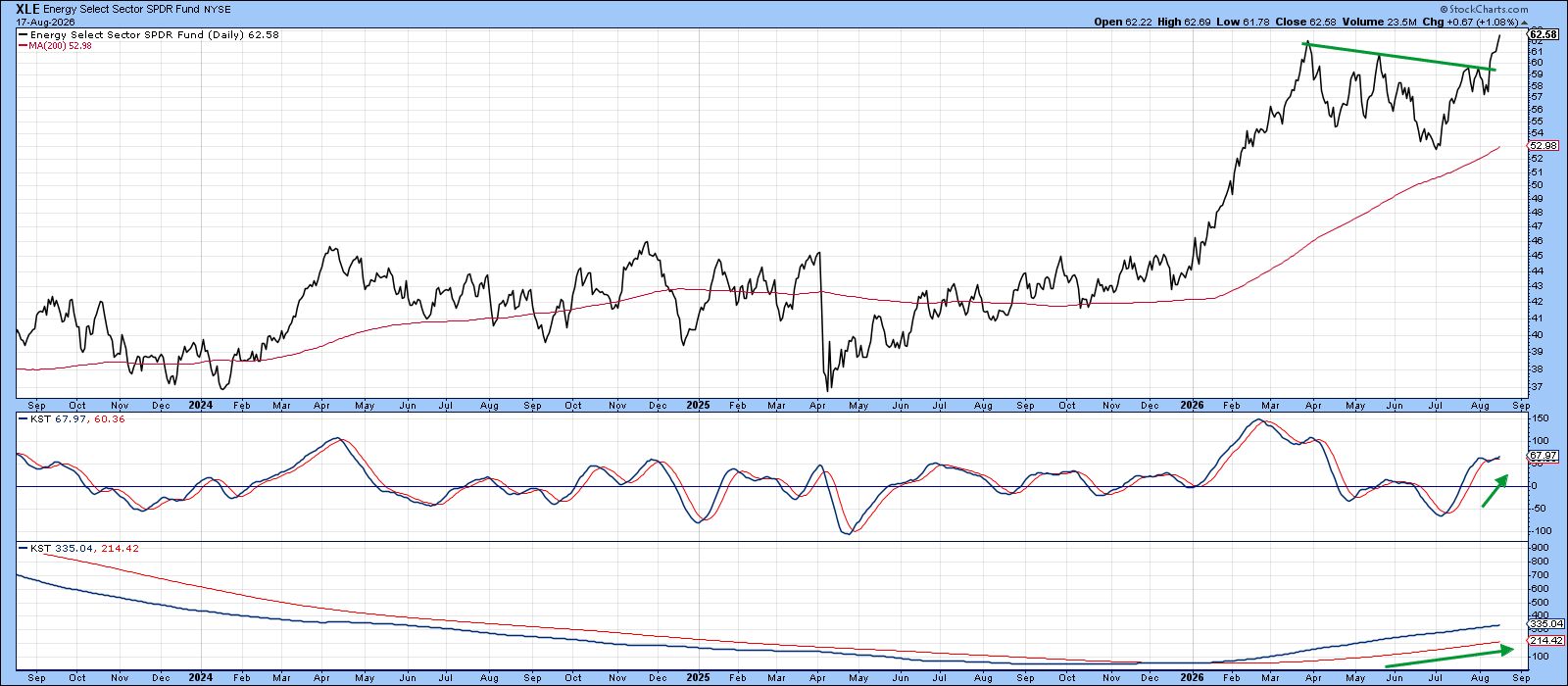Click the 2026 label below the price panel
The image size is (1568, 686).
[x=1193, y=405]
